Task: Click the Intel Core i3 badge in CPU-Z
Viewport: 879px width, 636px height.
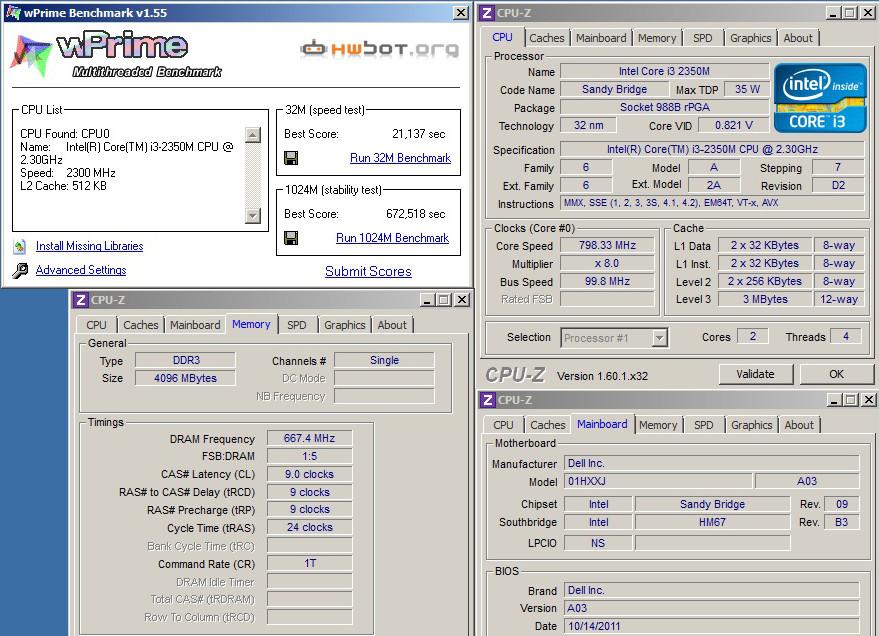Action: [820, 98]
